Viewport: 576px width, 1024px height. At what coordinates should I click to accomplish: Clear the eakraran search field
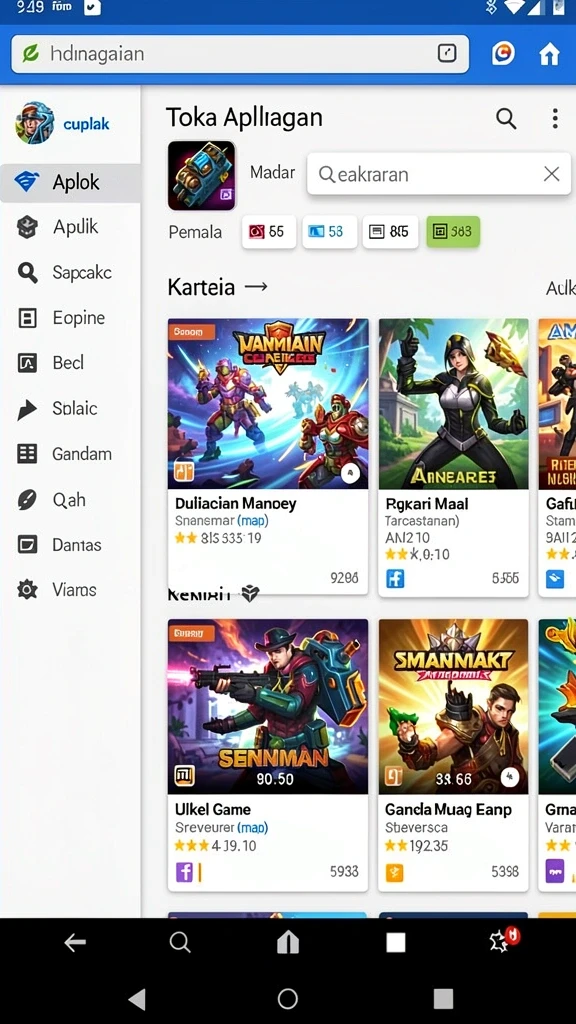[552, 174]
